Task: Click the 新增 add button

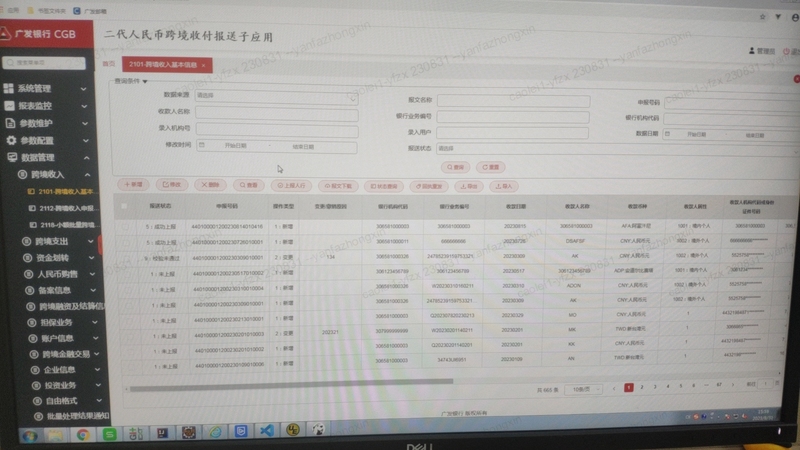Action: [x=133, y=184]
